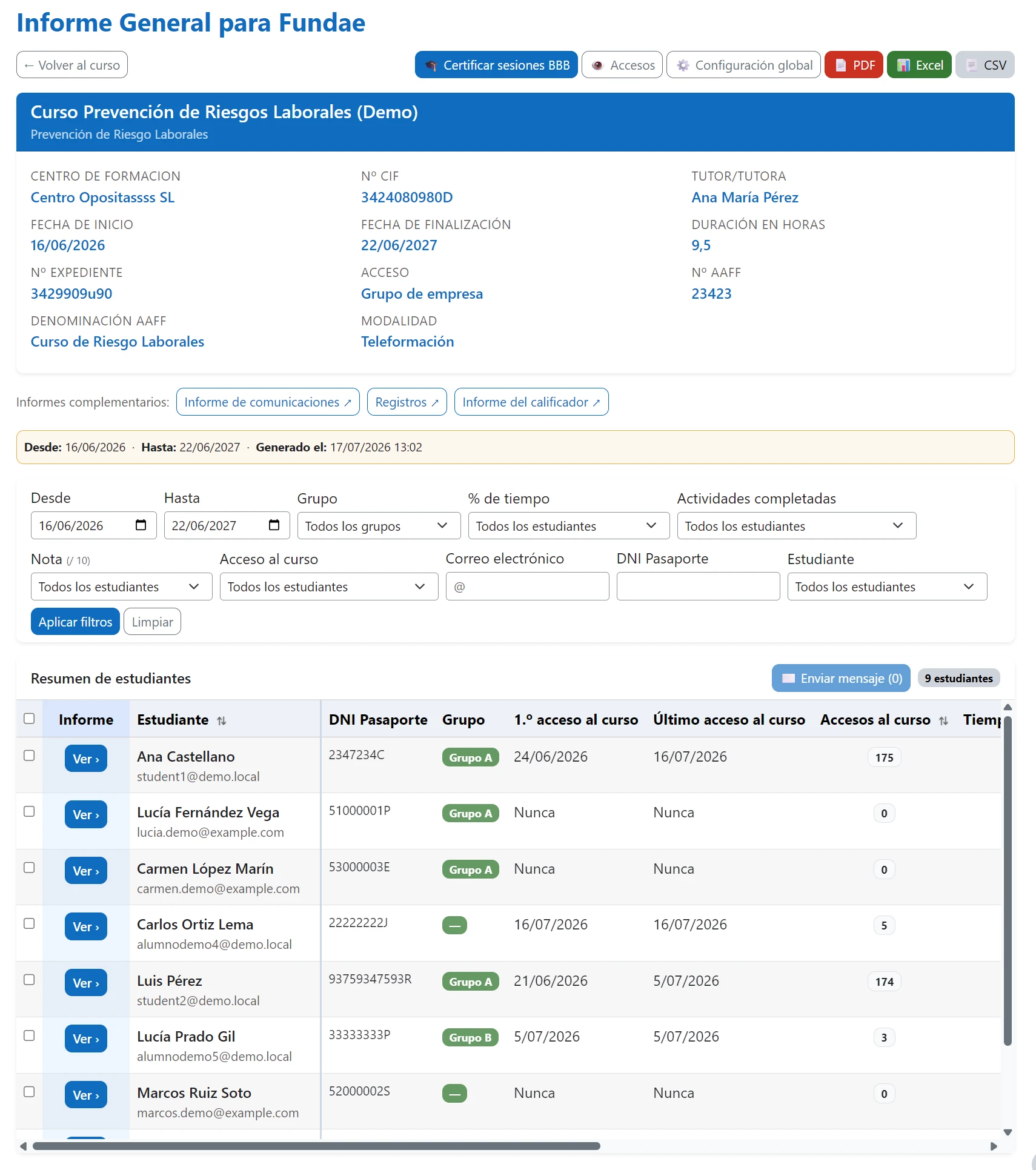Tick the checkbox for Lucía Prado Gil

coord(29,1035)
